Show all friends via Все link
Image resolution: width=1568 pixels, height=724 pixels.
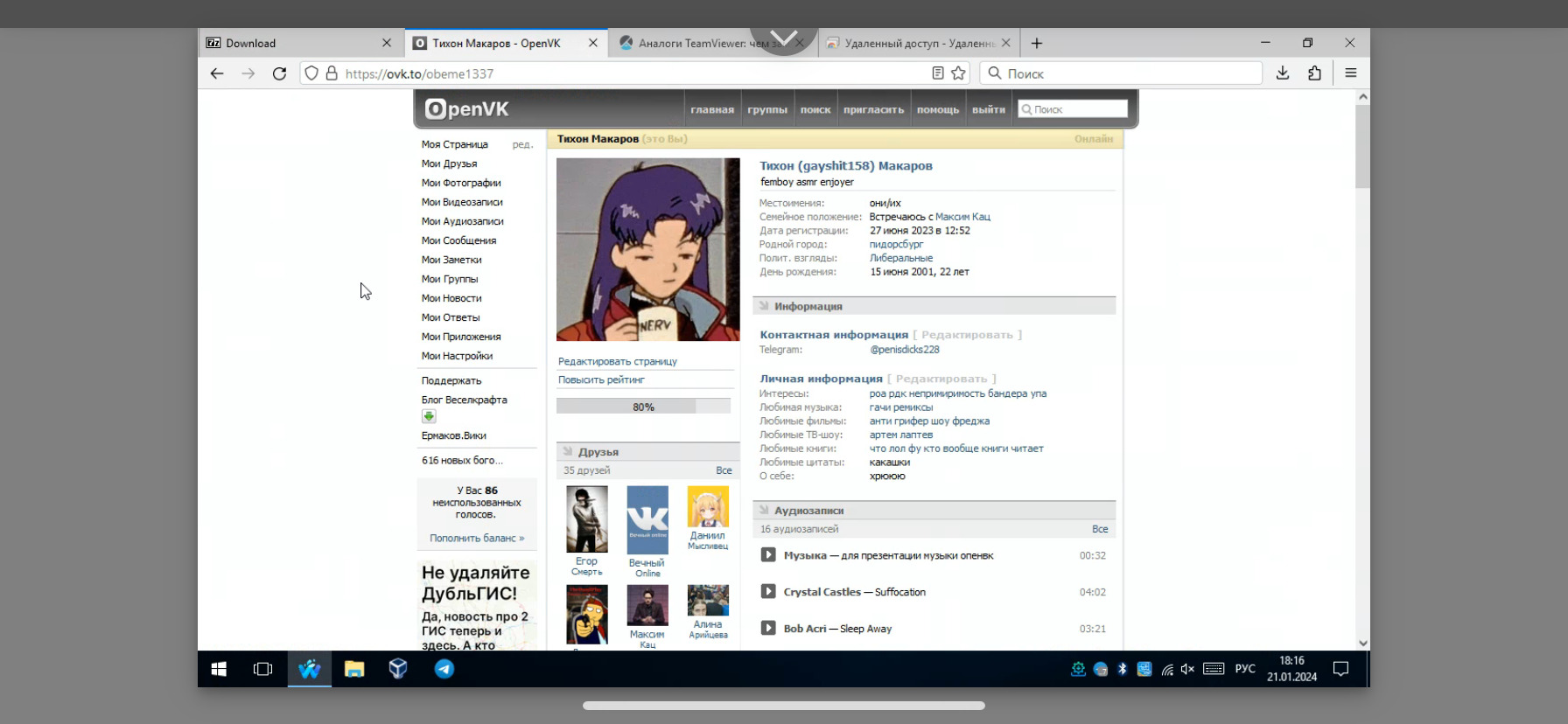(x=724, y=470)
